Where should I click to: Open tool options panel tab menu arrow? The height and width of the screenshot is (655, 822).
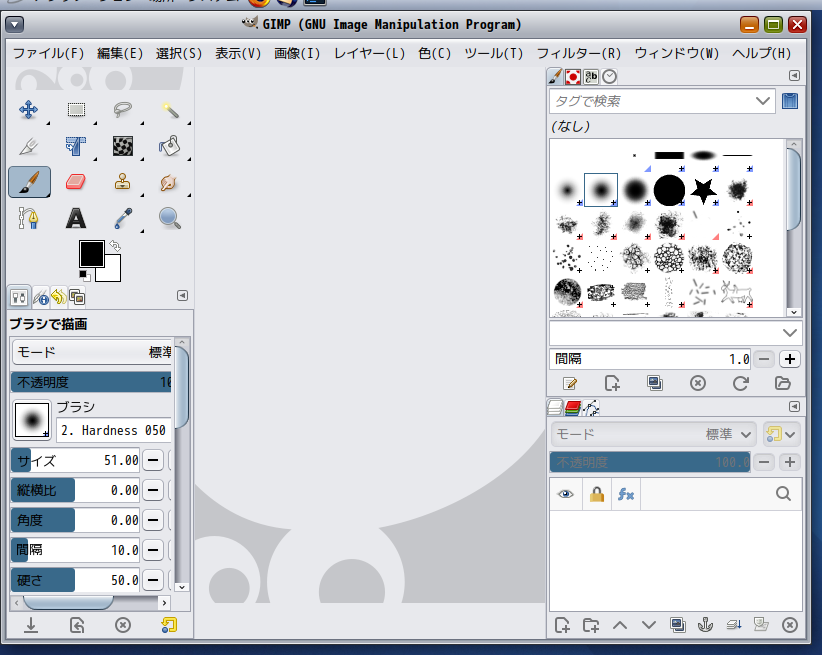pos(182,296)
